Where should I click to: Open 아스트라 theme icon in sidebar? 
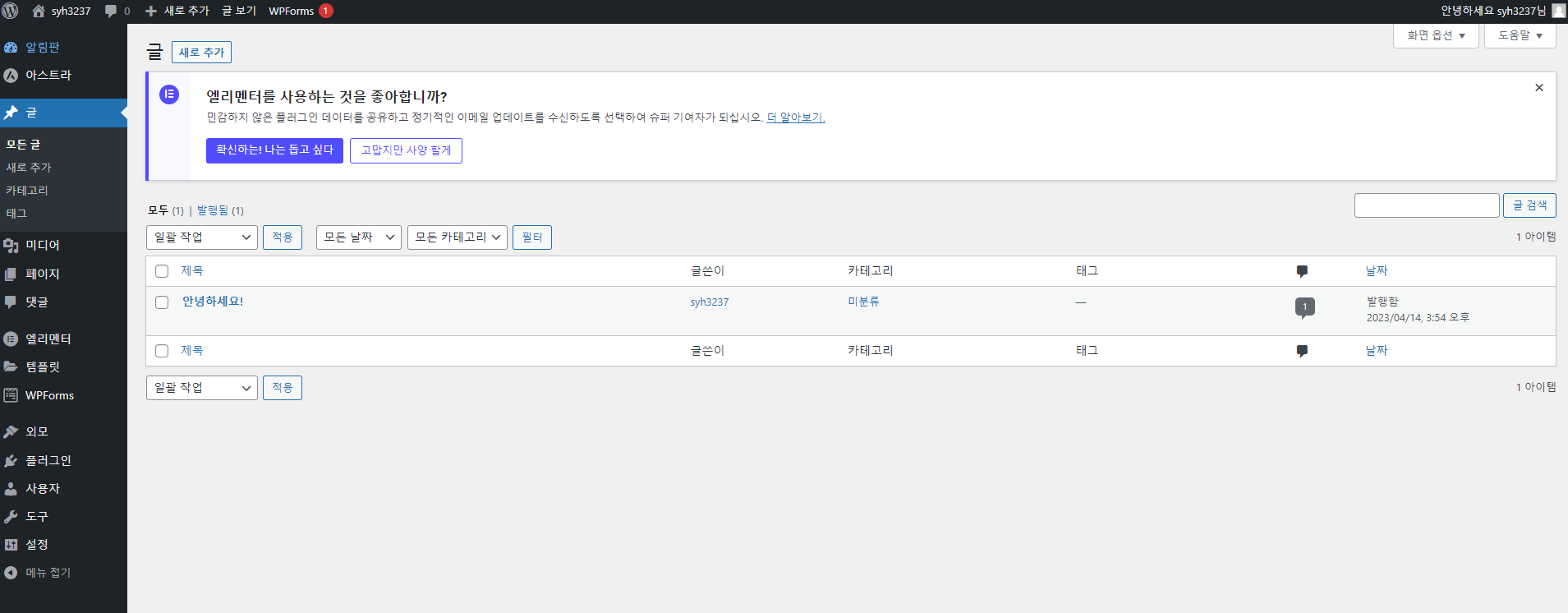coord(11,75)
